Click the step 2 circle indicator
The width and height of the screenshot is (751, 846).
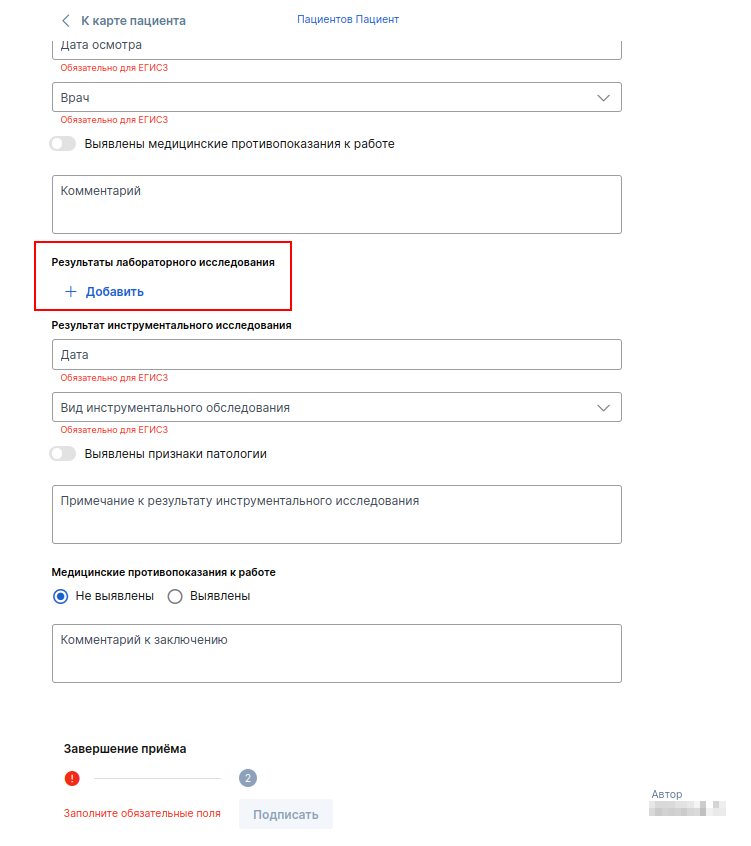(248, 778)
